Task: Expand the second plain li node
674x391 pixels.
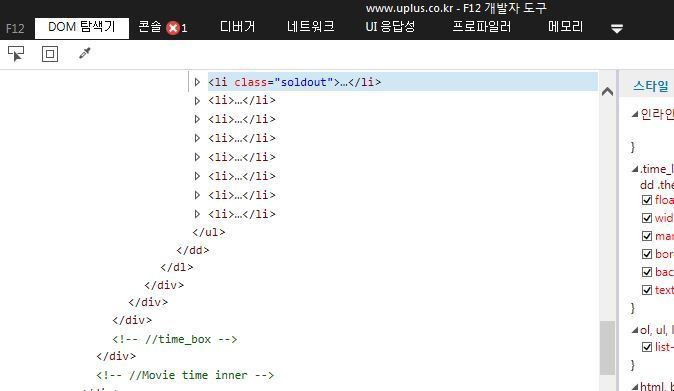Action: 197,119
